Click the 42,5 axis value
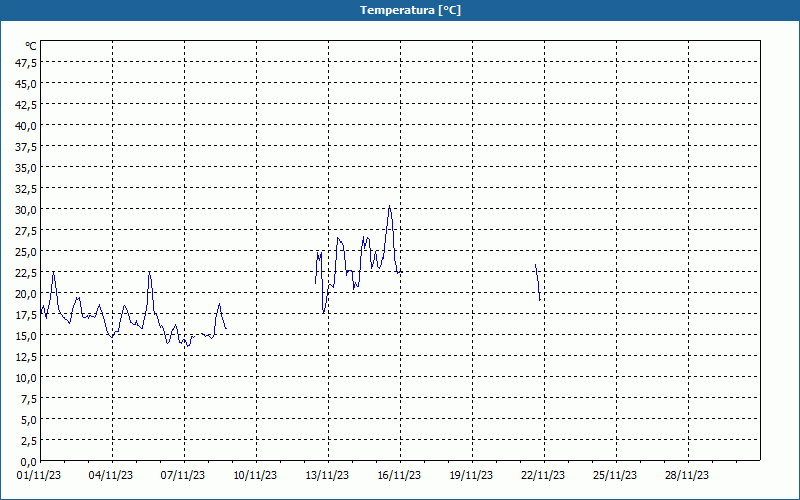800x500 pixels. click(x=27, y=105)
